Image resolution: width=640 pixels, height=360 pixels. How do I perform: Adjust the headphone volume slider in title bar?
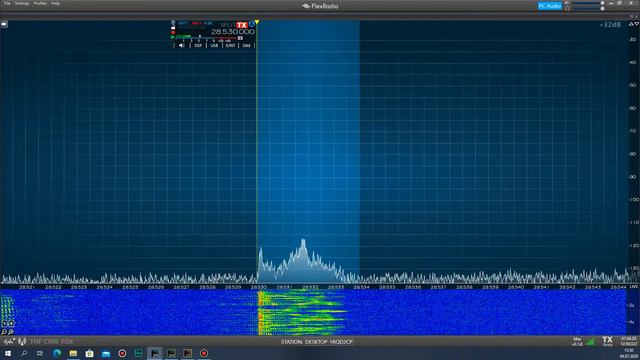click(588, 8)
